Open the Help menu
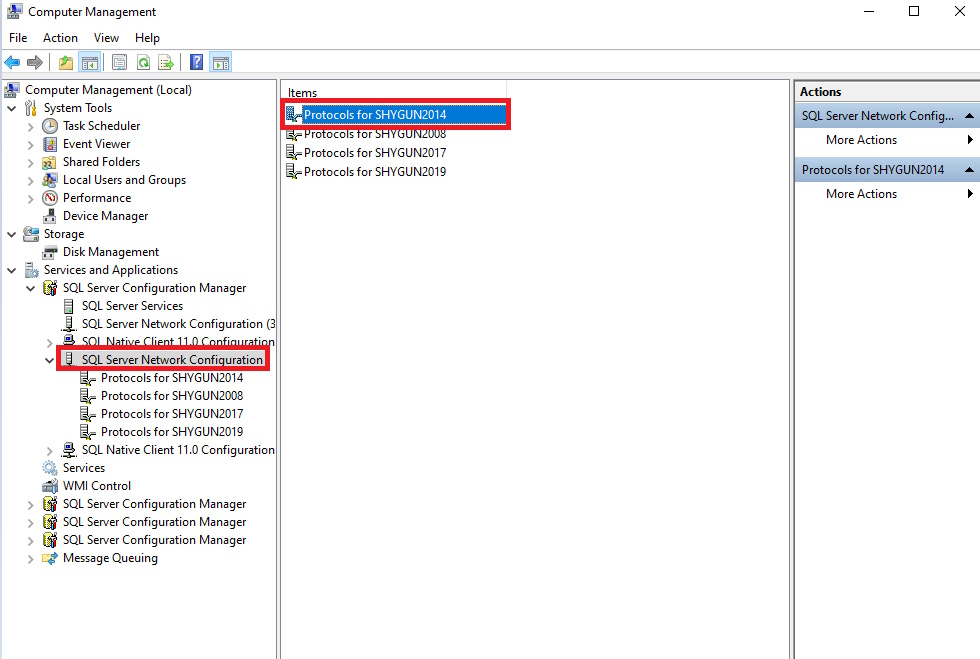This screenshot has width=980, height=659. [148, 38]
